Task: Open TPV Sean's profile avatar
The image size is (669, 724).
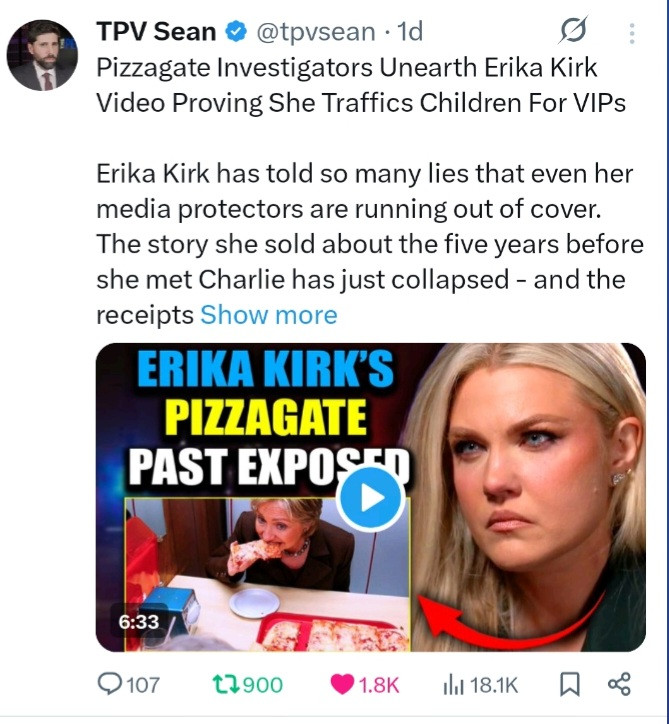Action: pos(42,55)
